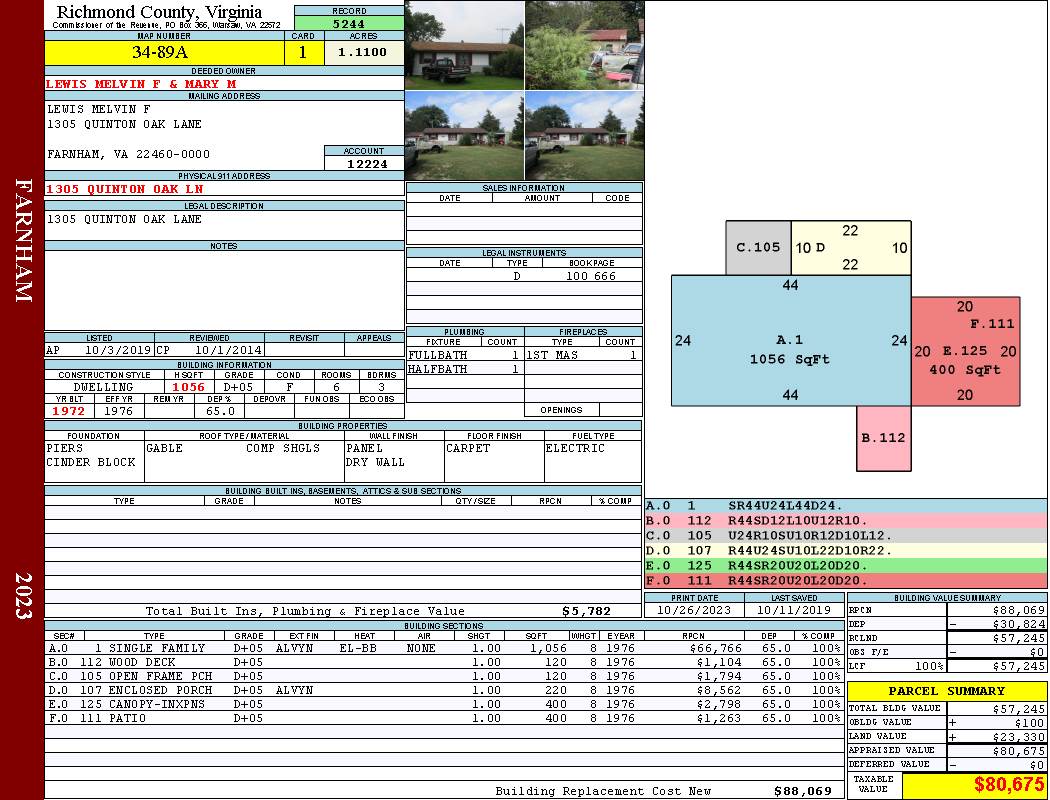Image resolution: width=1050 pixels, height=800 pixels.
Task: Open the top-right vehicles photo thumbnail
Action: tap(585, 45)
